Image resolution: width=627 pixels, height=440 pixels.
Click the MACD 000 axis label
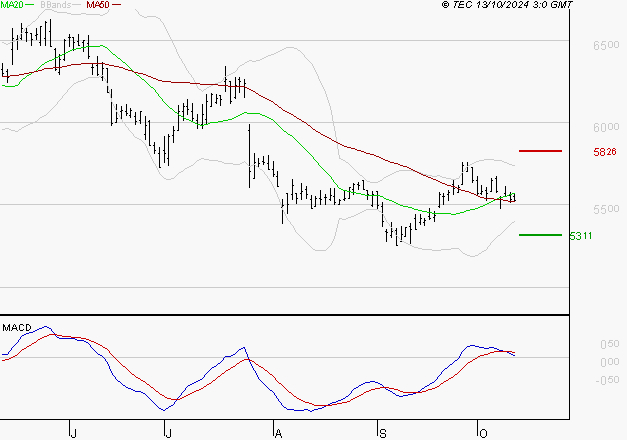[x=610, y=362]
